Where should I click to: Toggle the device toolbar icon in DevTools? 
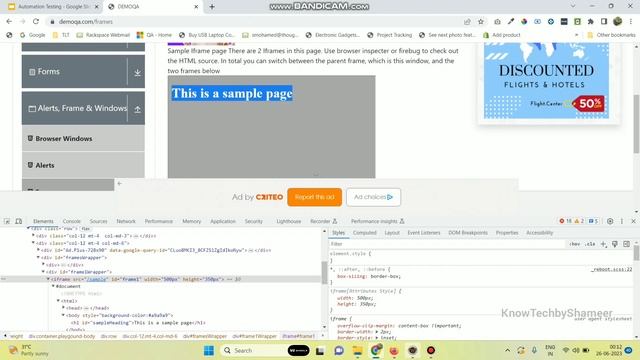pos(18,221)
